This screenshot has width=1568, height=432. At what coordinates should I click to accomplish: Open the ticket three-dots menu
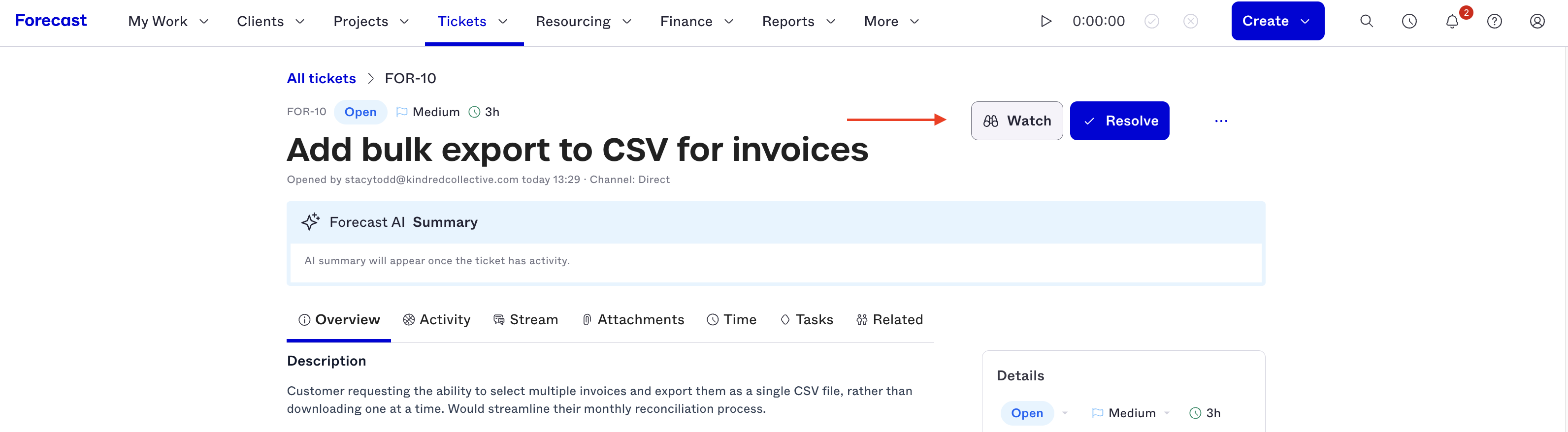pos(1221,121)
